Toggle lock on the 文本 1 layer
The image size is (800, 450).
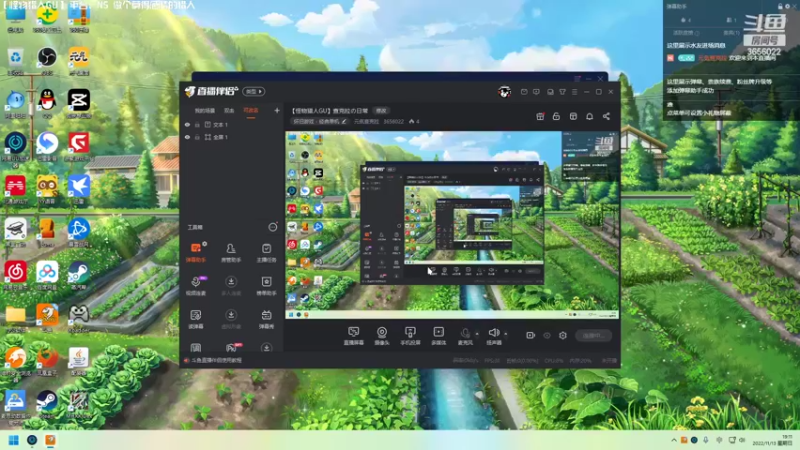(197, 124)
